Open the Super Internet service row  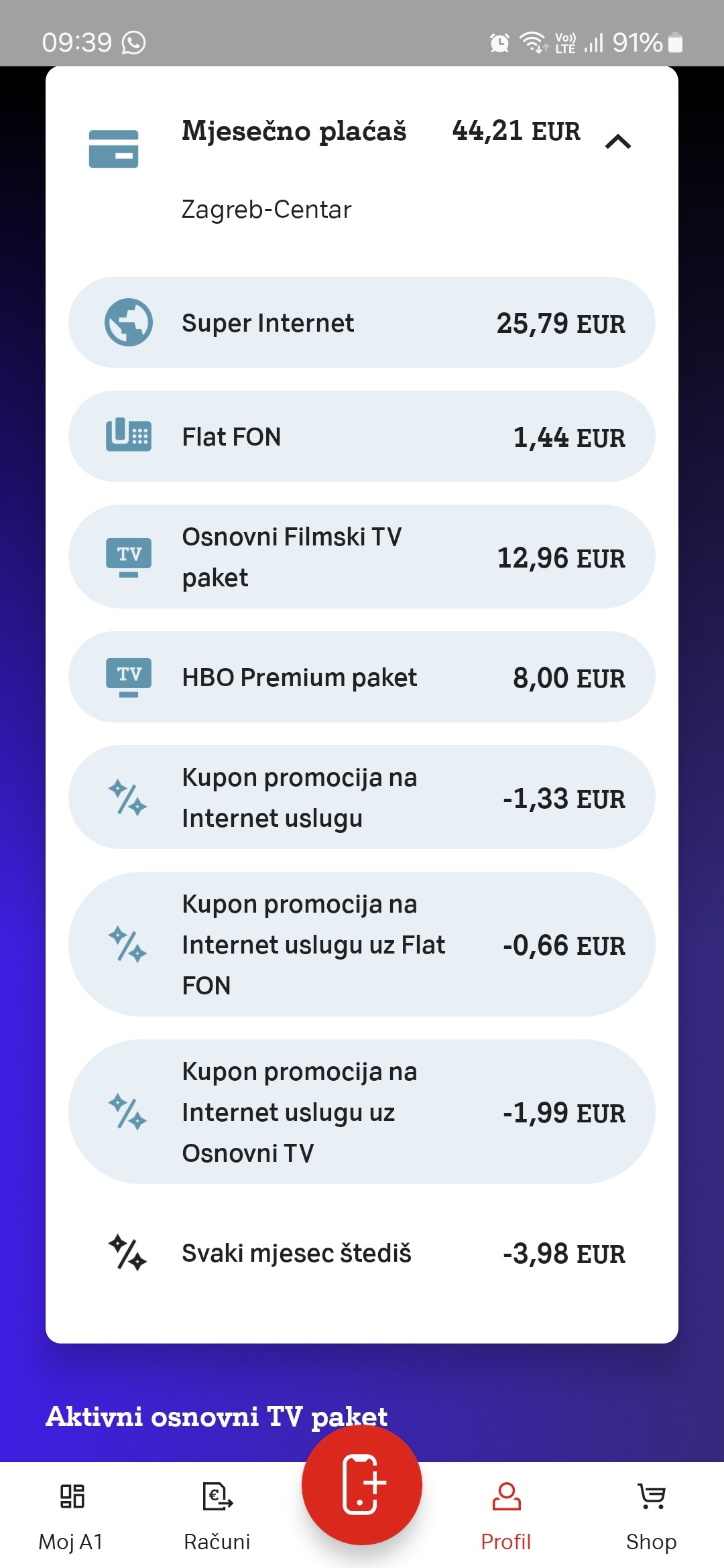[362, 322]
